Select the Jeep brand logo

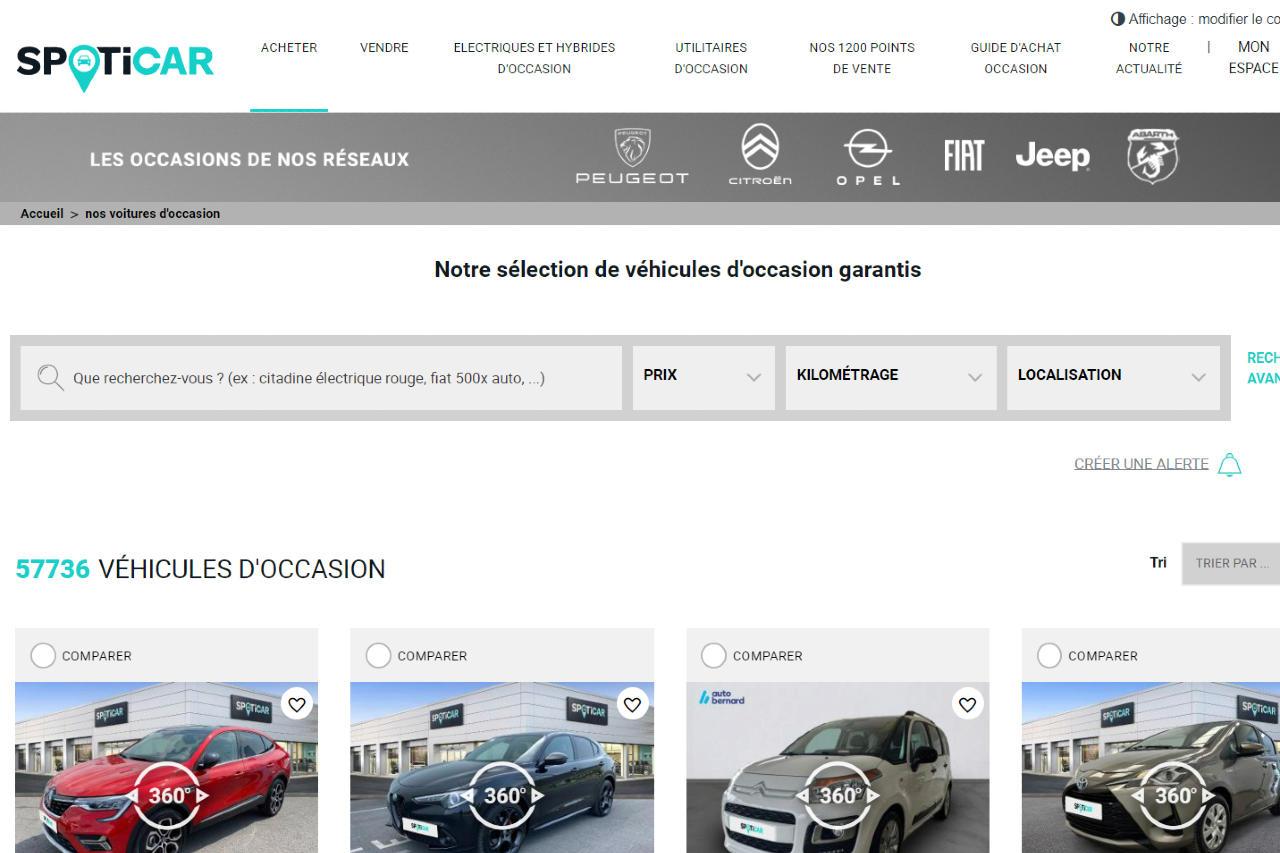point(1053,156)
